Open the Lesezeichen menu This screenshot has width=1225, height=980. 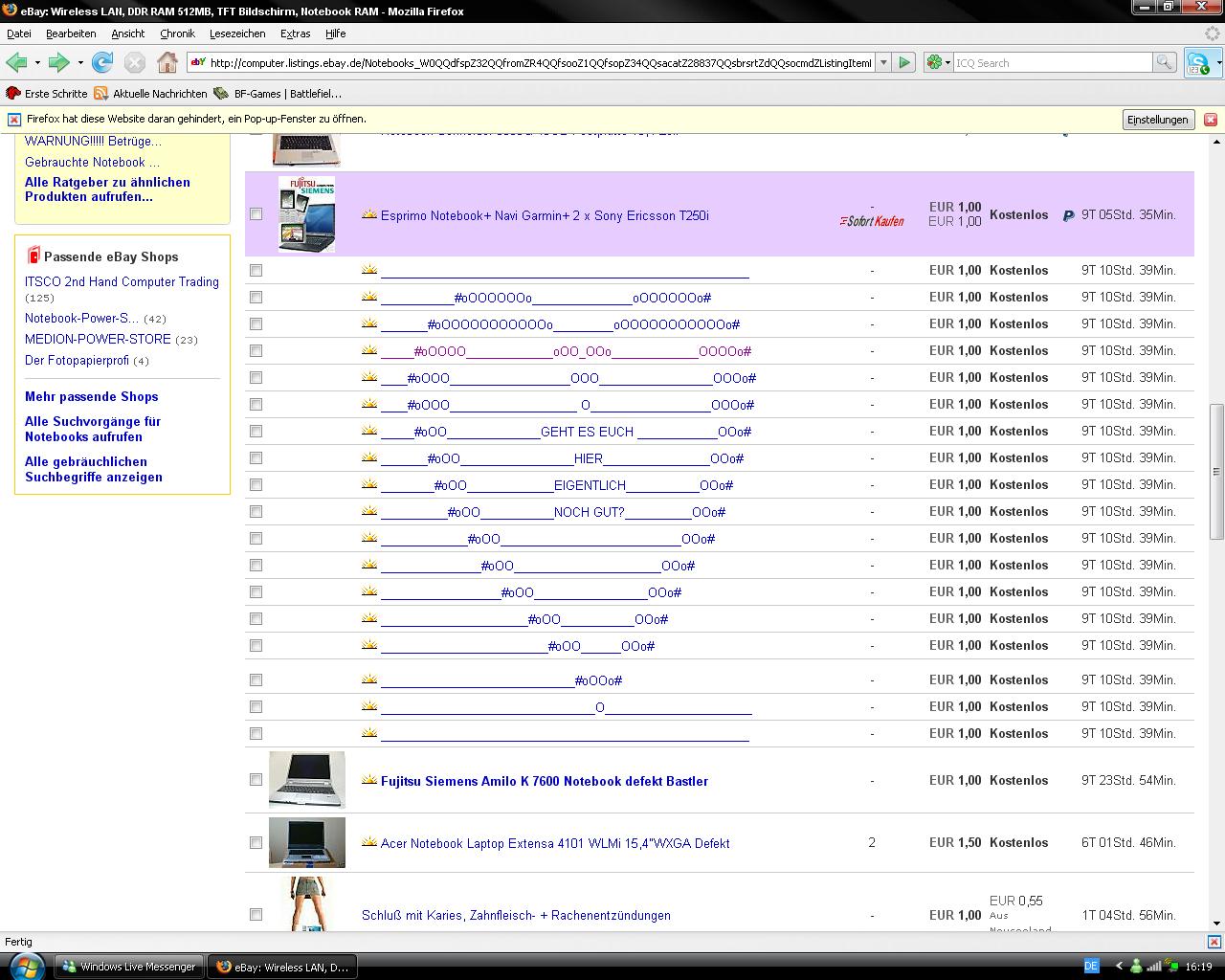coord(237,33)
